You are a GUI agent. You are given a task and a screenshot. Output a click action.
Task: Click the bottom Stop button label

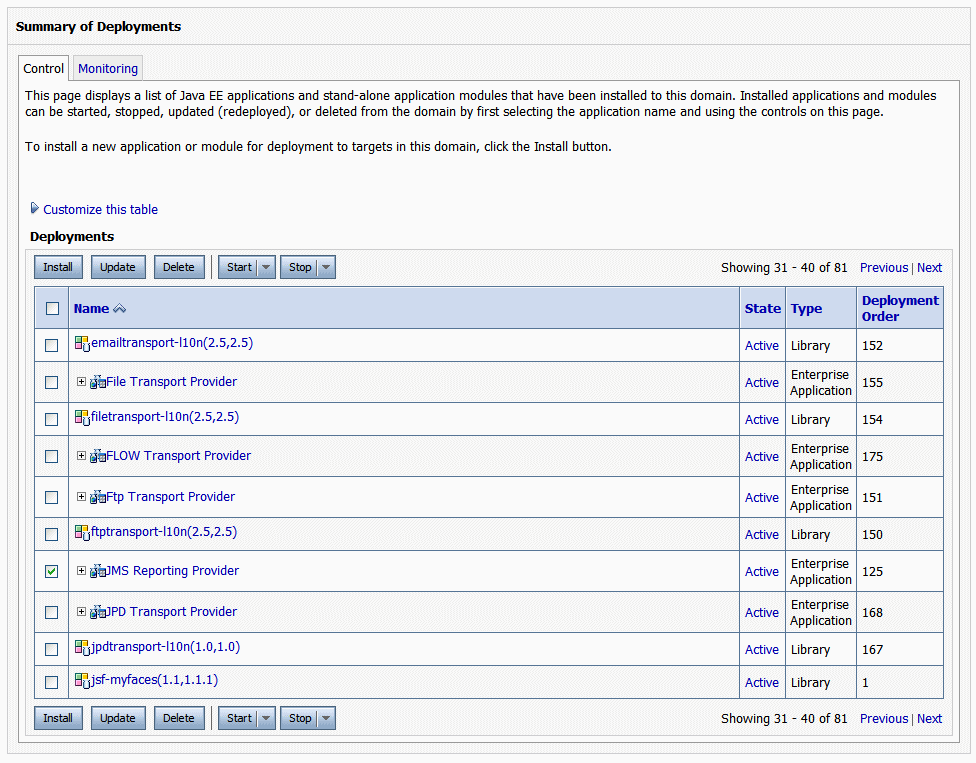pos(299,718)
